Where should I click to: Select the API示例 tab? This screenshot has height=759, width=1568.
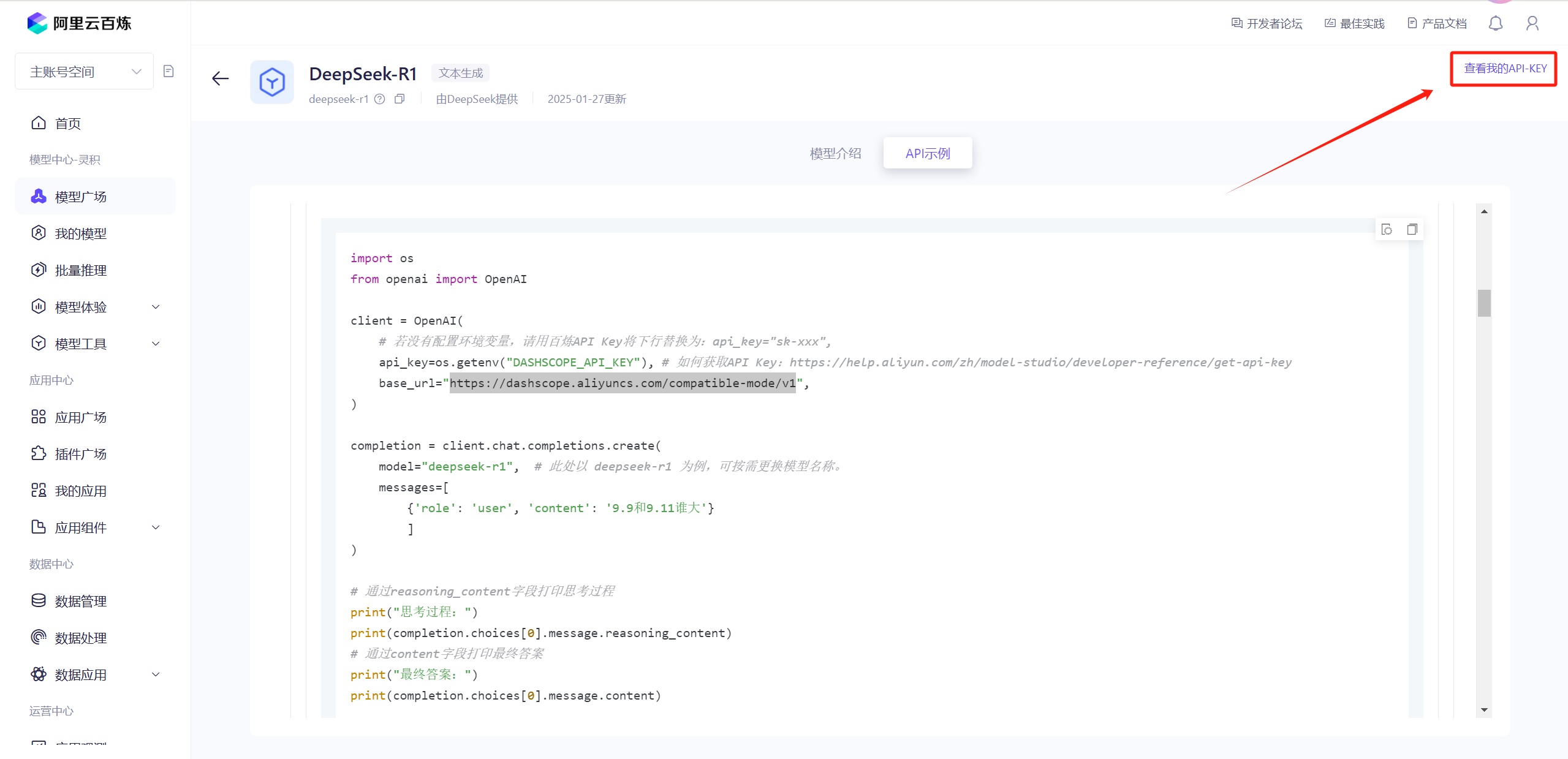[927, 153]
